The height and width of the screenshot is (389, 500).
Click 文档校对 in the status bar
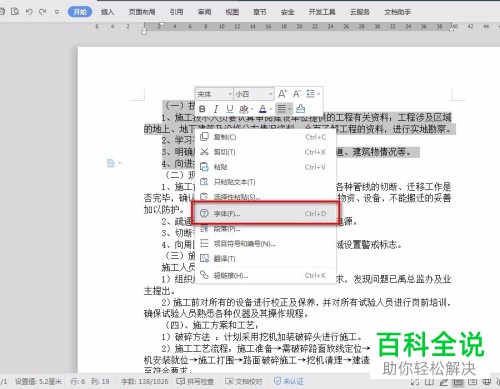tap(244, 381)
